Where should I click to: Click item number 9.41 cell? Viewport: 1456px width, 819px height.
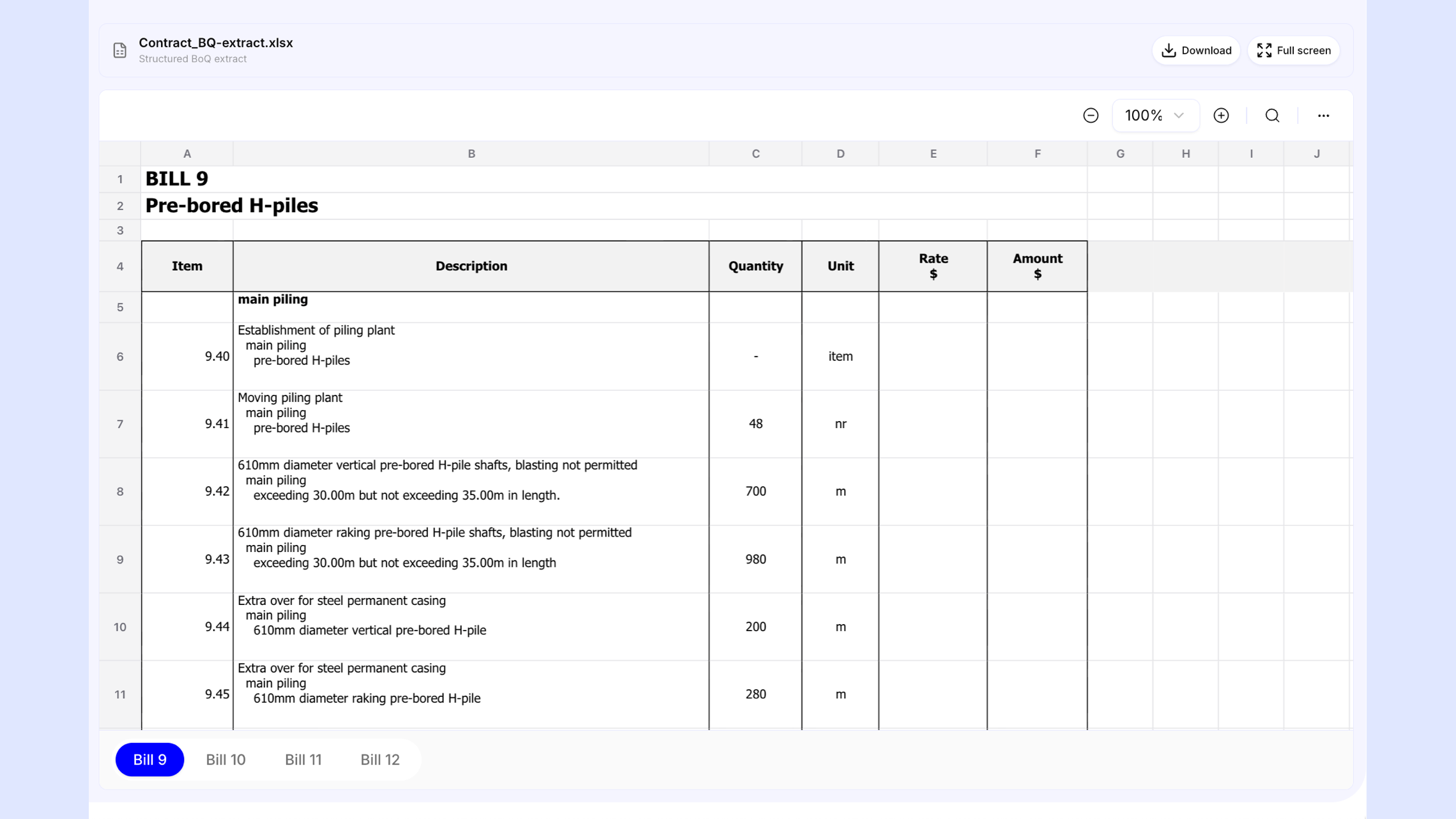click(x=187, y=424)
